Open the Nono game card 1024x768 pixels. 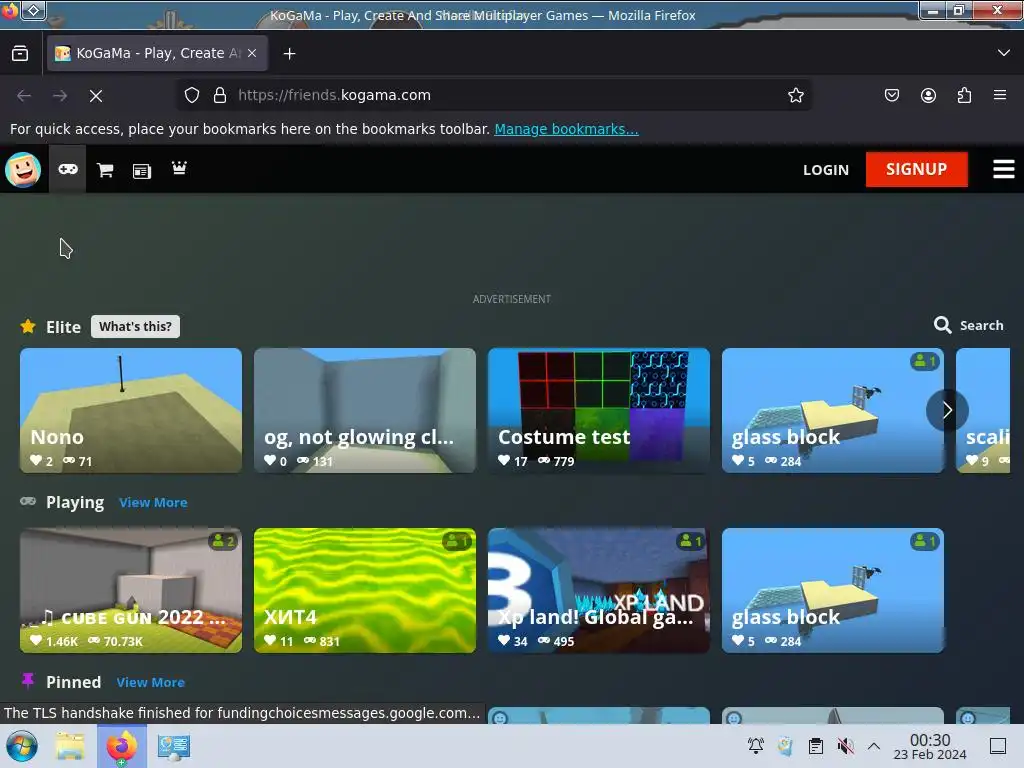tap(131, 410)
